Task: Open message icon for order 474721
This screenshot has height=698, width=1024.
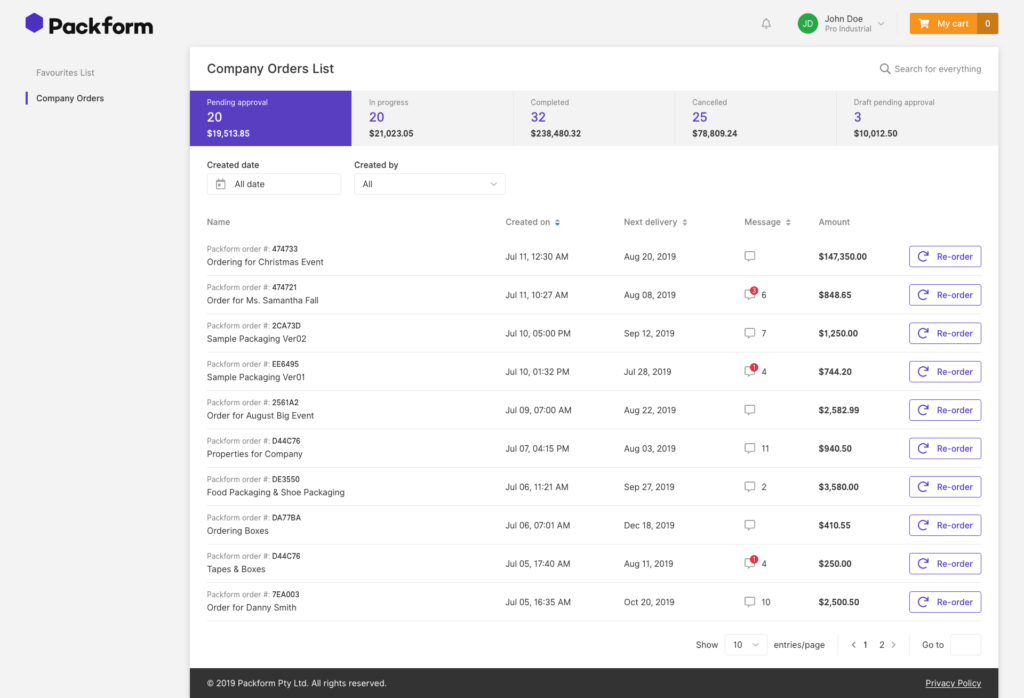Action: point(750,294)
